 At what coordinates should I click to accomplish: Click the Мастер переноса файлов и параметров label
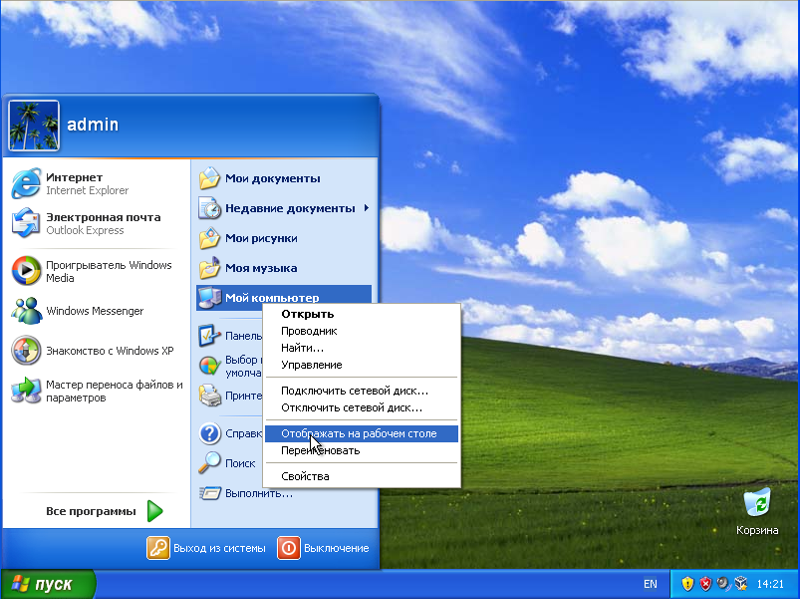[x=114, y=391]
